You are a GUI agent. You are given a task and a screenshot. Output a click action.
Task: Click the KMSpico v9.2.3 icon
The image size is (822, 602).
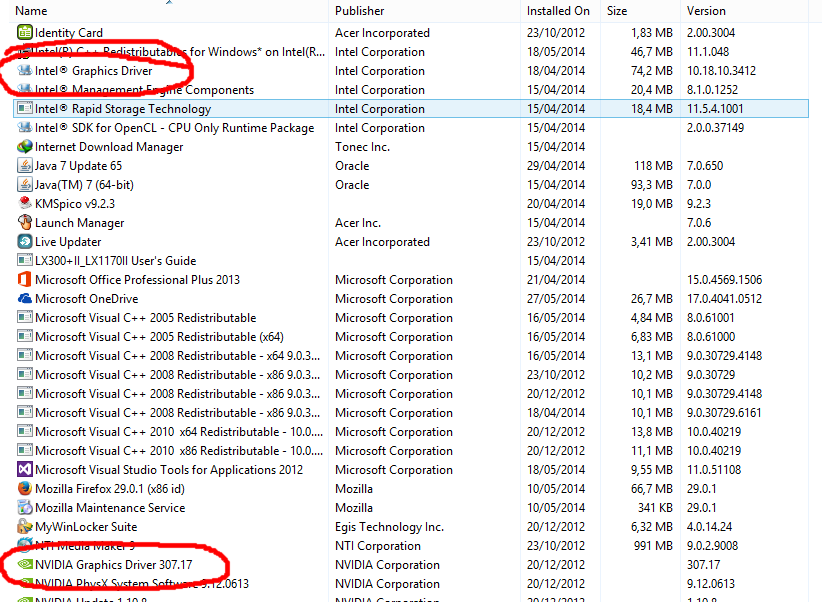(24, 203)
